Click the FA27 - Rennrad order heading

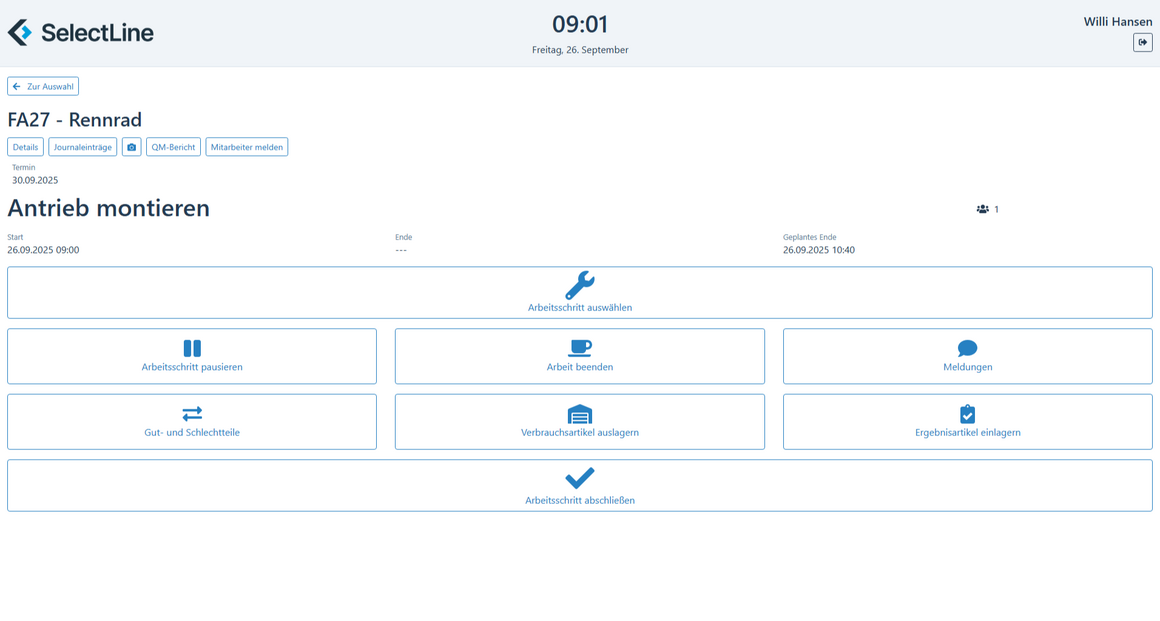[75, 120]
